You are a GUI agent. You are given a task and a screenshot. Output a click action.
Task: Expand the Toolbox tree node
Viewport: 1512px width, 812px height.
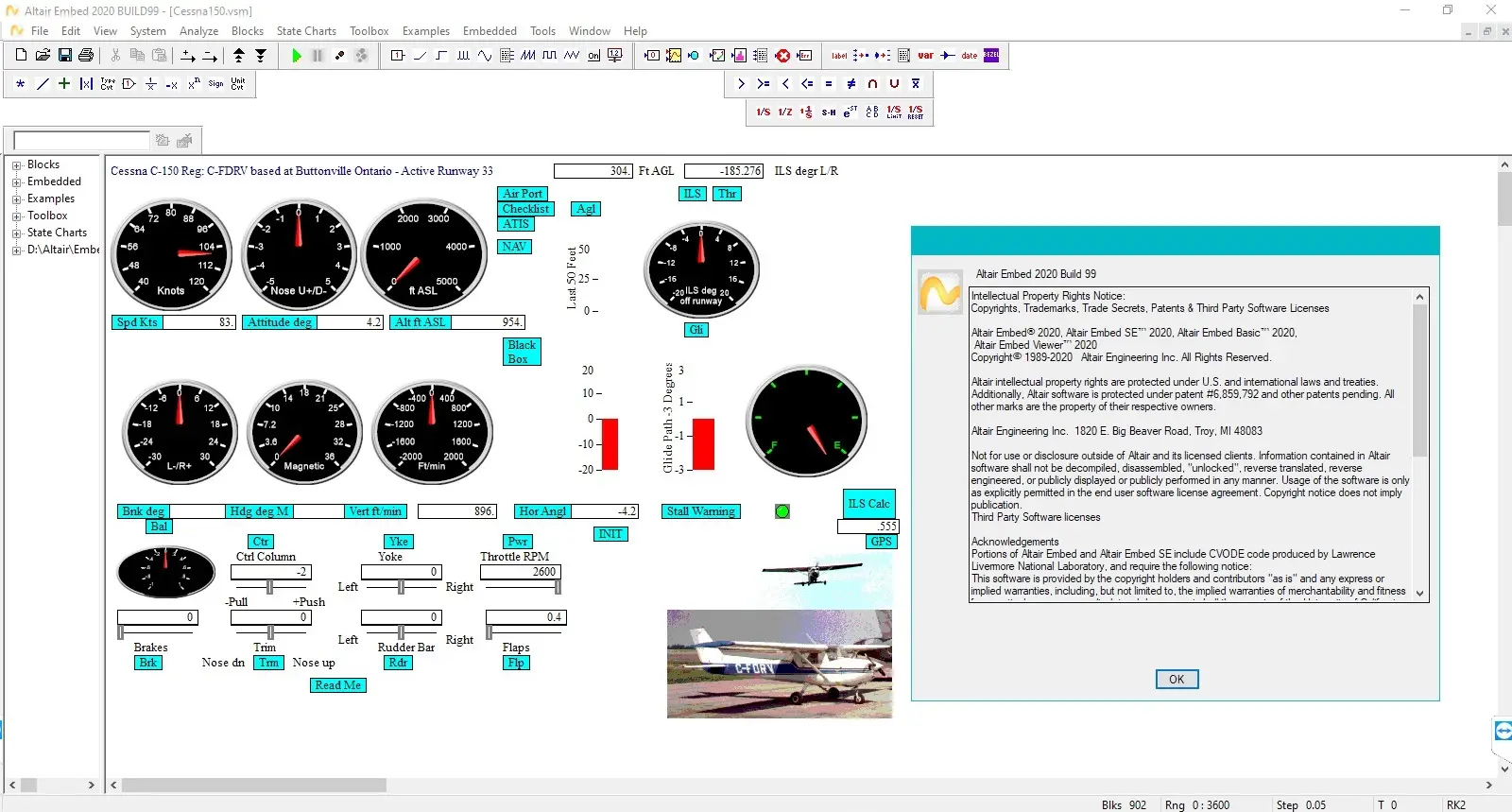pos(16,216)
